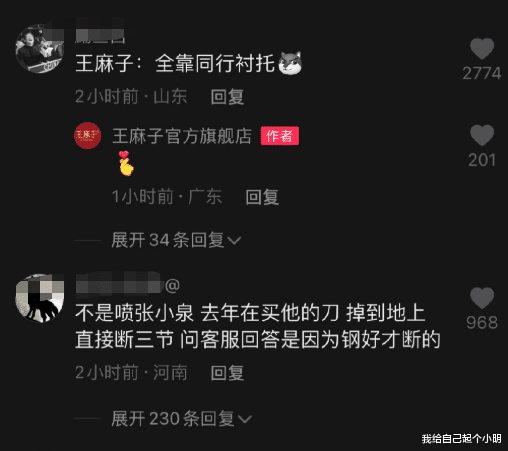Like the 王麻子官方旗舰店 author reply
This screenshot has height=451, width=508.
(x=482, y=135)
